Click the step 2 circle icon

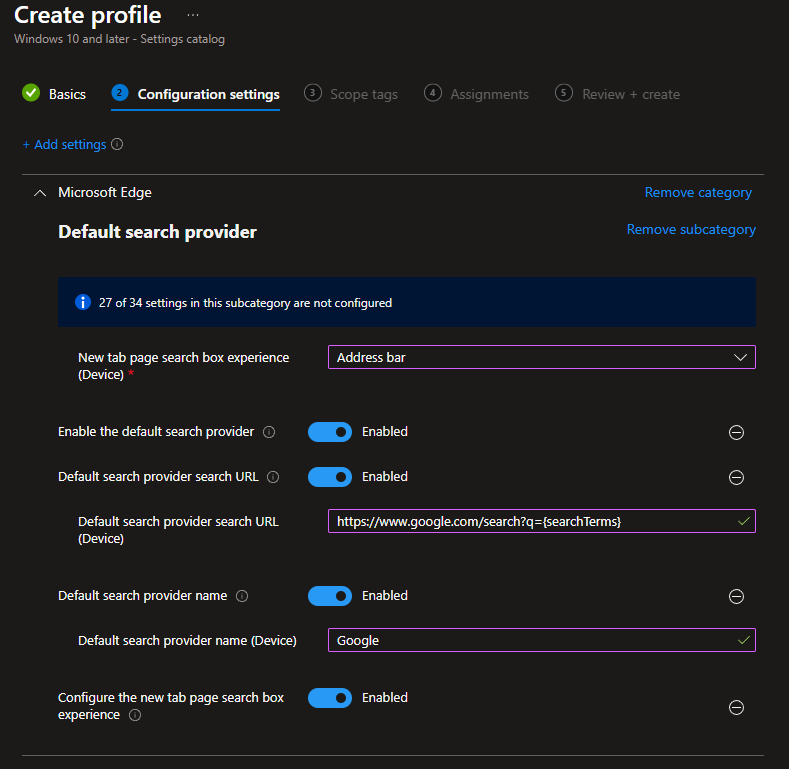120,93
